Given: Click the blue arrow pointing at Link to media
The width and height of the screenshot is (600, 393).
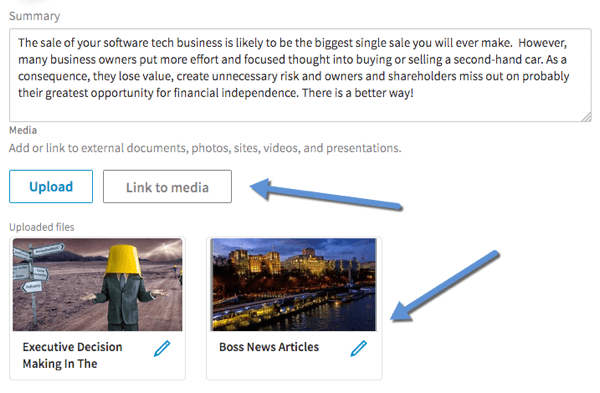Looking at the screenshot, I should pyautogui.click(x=325, y=194).
